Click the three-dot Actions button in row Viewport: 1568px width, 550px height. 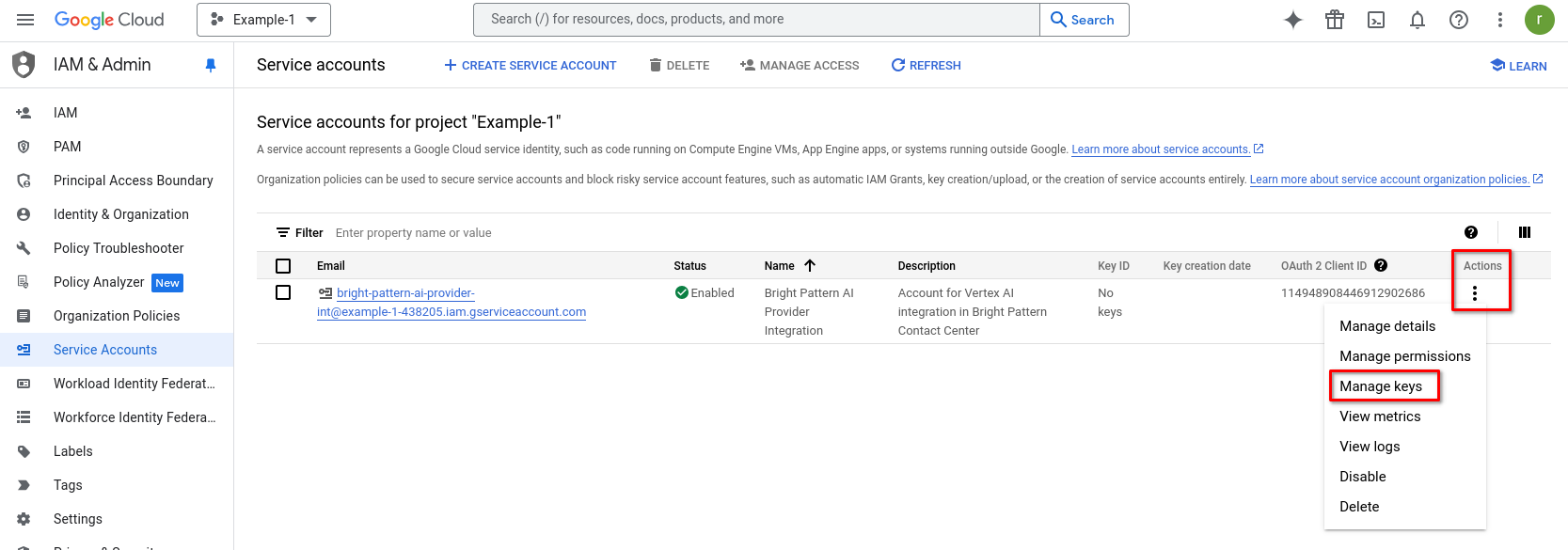[1475, 293]
